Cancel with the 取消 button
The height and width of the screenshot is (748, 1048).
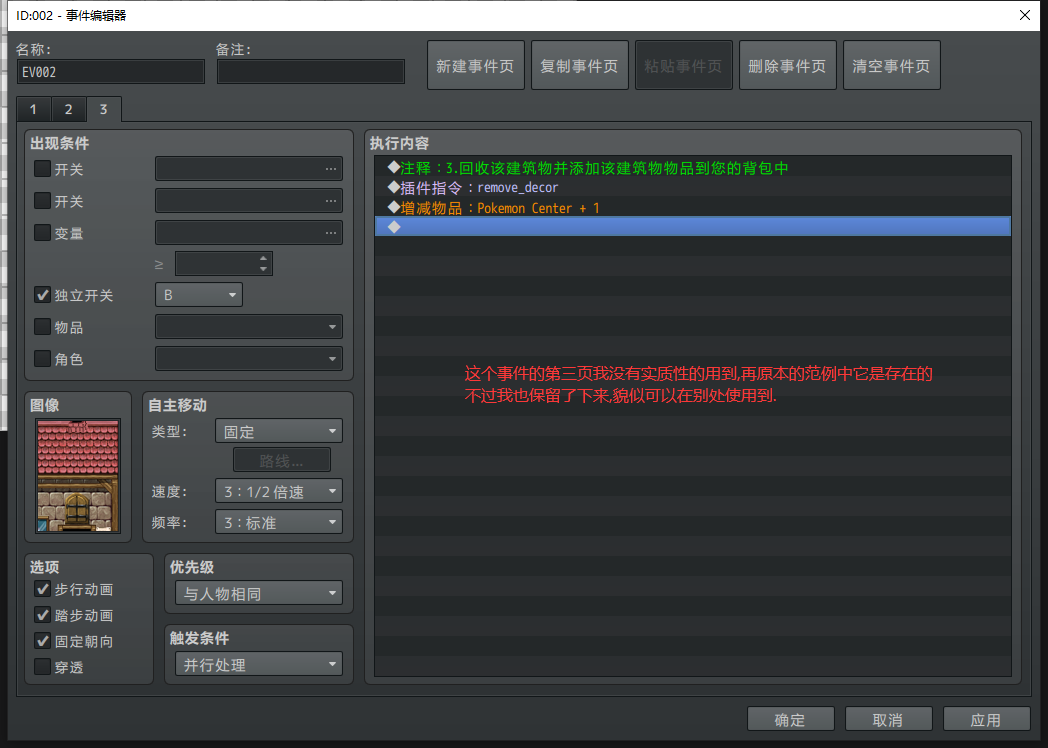(x=888, y=720)
